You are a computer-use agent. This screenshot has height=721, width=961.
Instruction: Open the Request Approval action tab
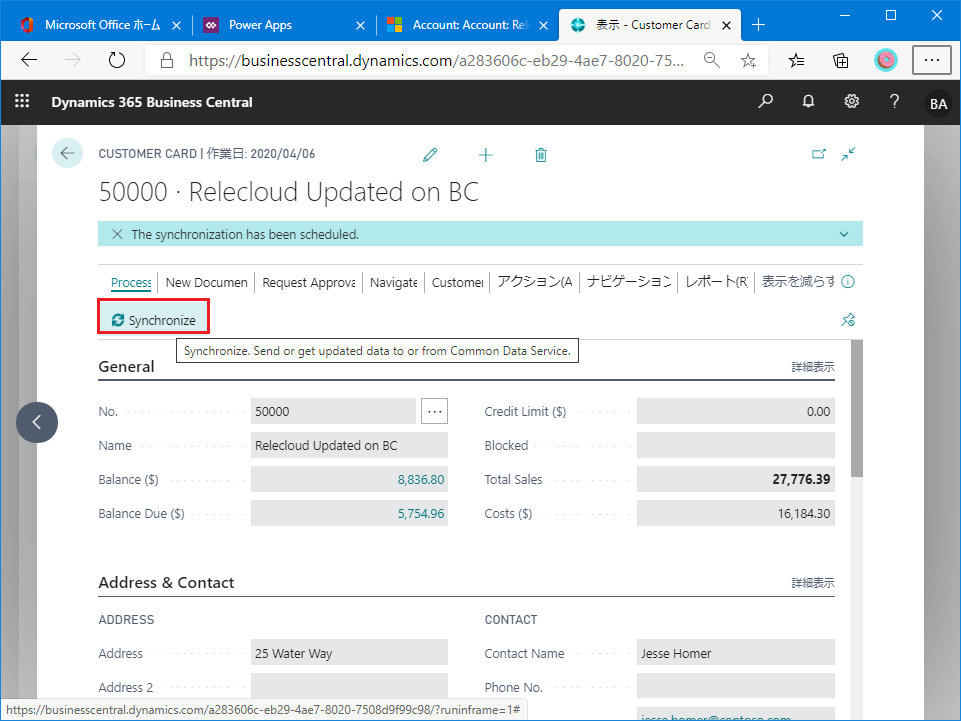tap(309, 282)
